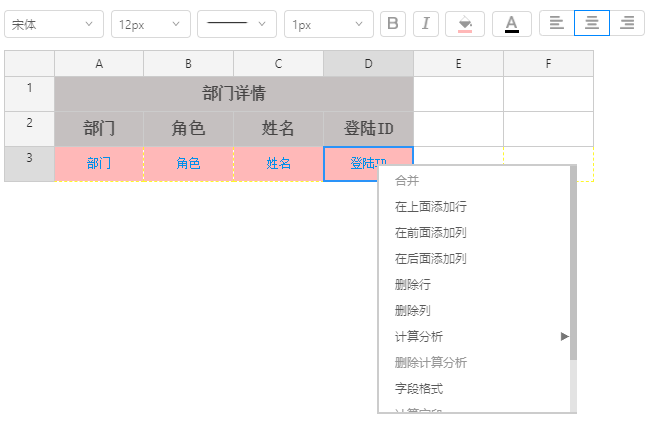Open the border line style dropdown

236,24
